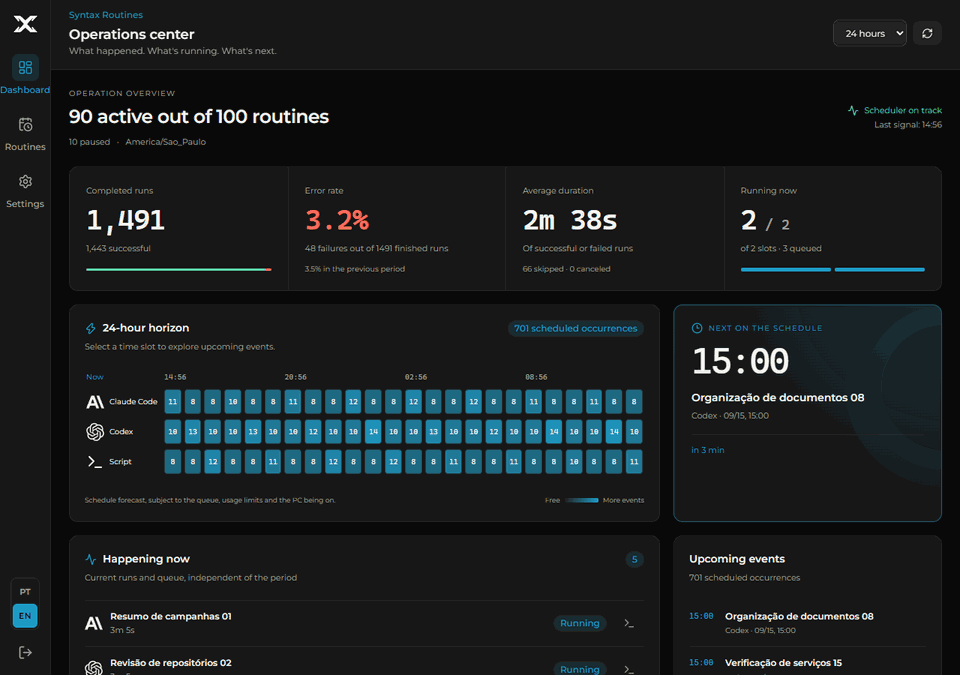The width and height of the screenshot is (960, 675).
Task: Click the 'Scheduler on track' status text
Action: point(903,110)
